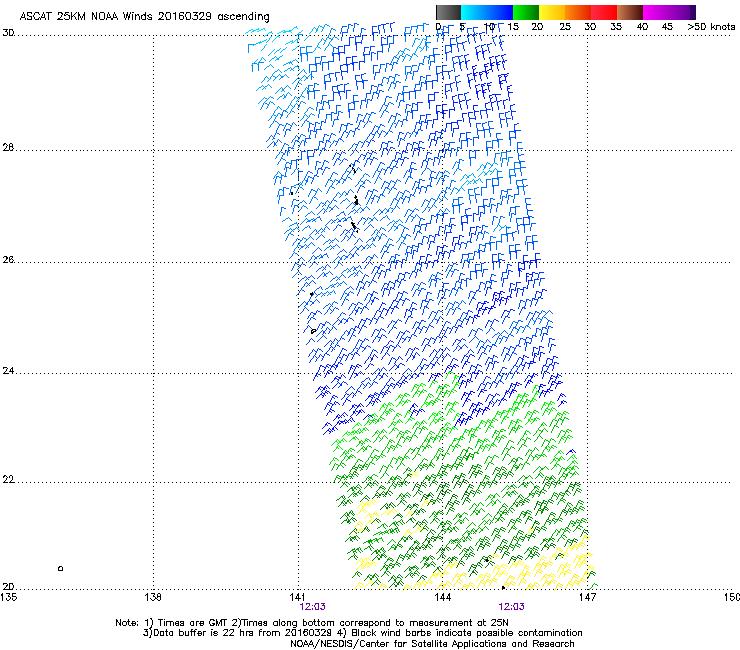740x650 pixels.
Task: Click note 'Black wind barbs indicate possible contamination'
Action: pyautogui.click(x=467, y=633)
